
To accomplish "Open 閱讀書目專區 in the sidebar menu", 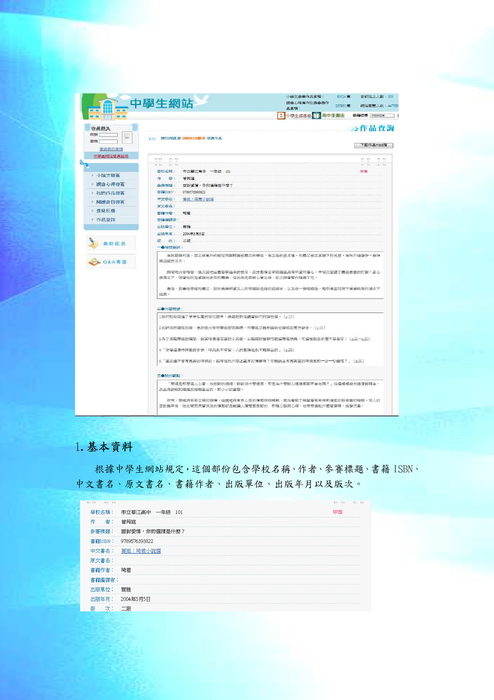I will (110, 202).
